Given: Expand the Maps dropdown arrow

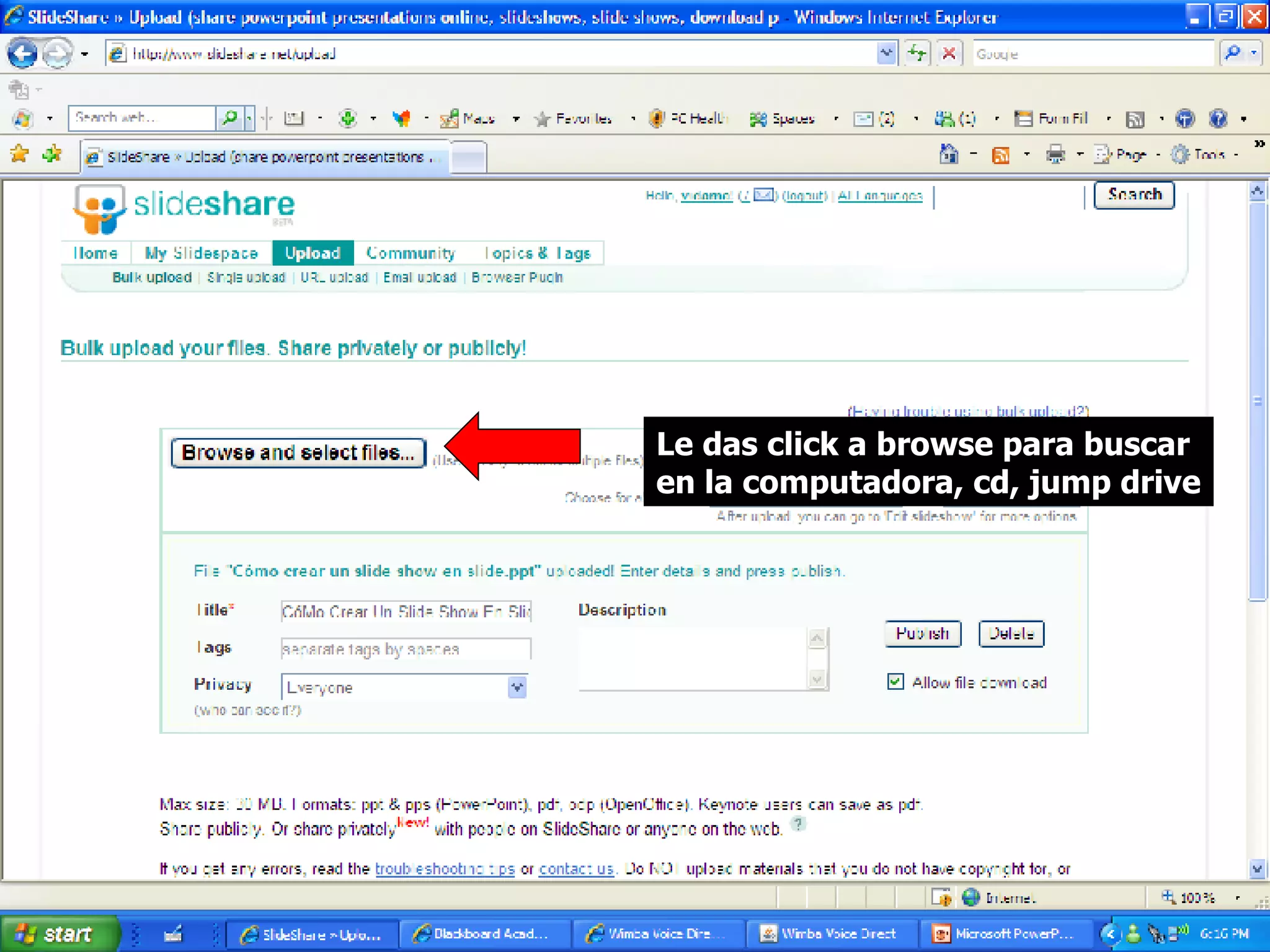Looking at the screenshot, I should (516, 119).
